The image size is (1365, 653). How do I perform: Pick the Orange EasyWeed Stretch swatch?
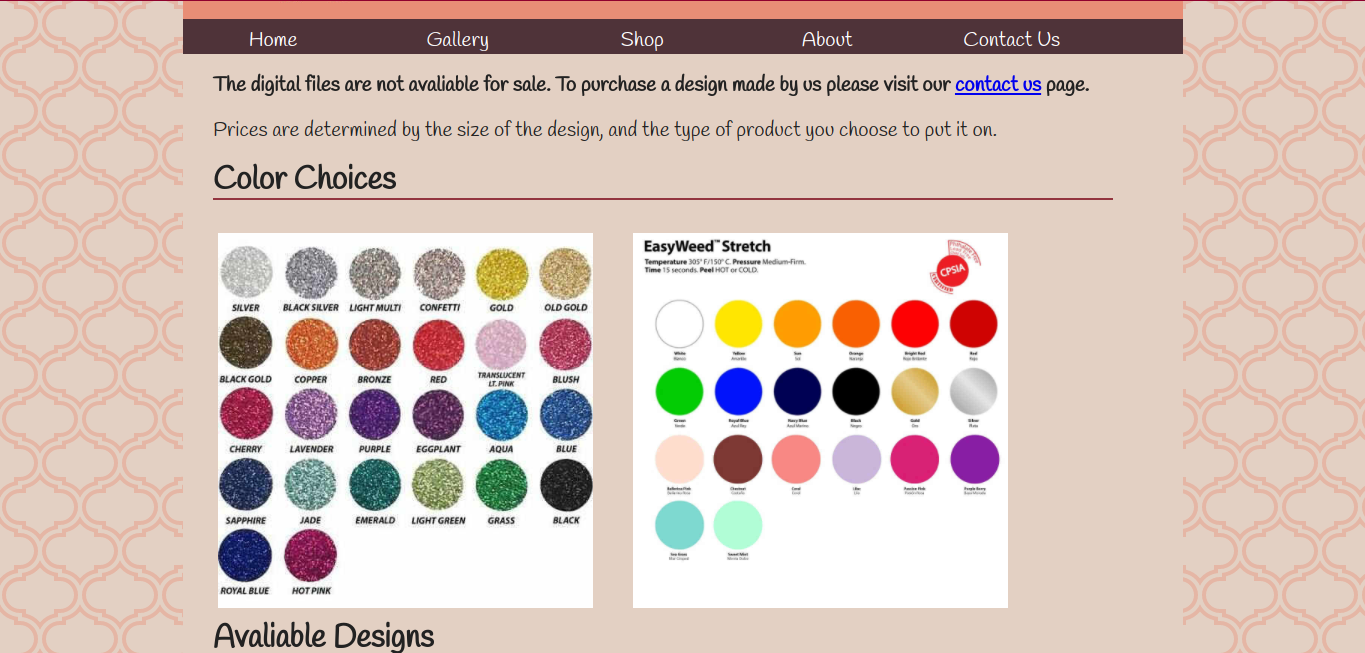tap(856, 324)
